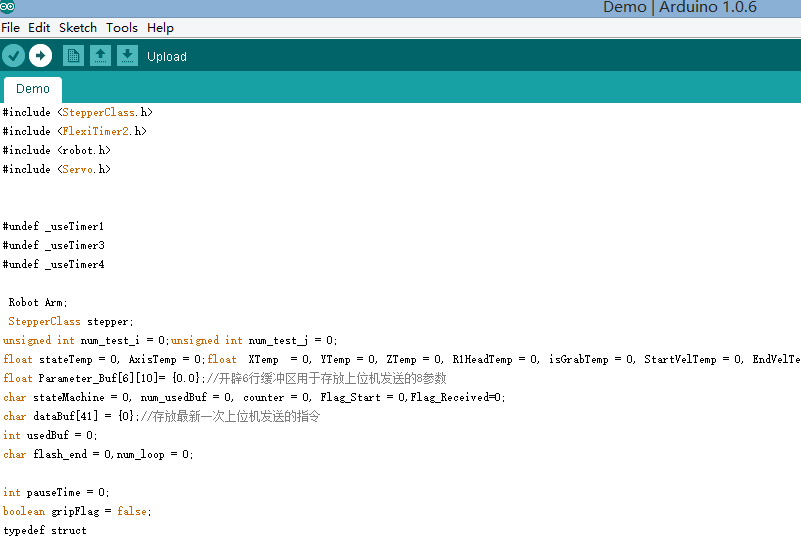Open the File menu
Viewport: 801px width, 539px height.
pos(10,28)
